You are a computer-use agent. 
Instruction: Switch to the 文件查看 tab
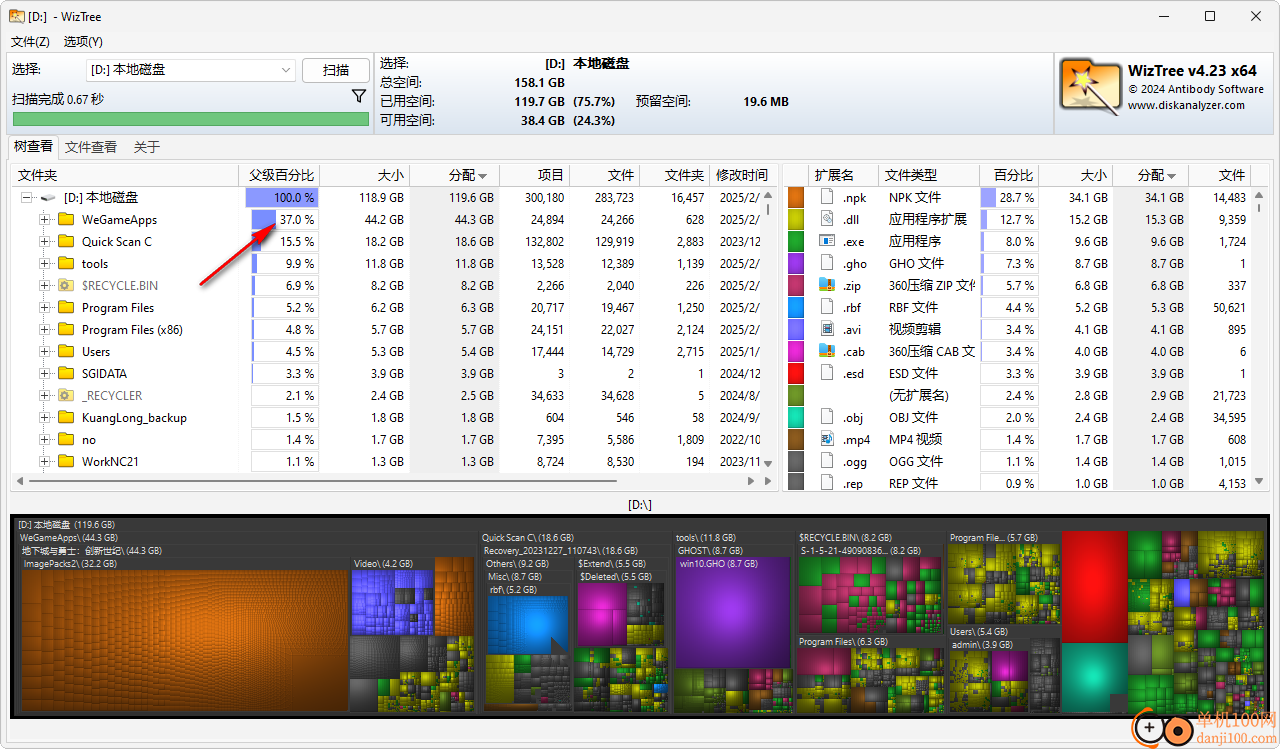[x=91, y=147]
